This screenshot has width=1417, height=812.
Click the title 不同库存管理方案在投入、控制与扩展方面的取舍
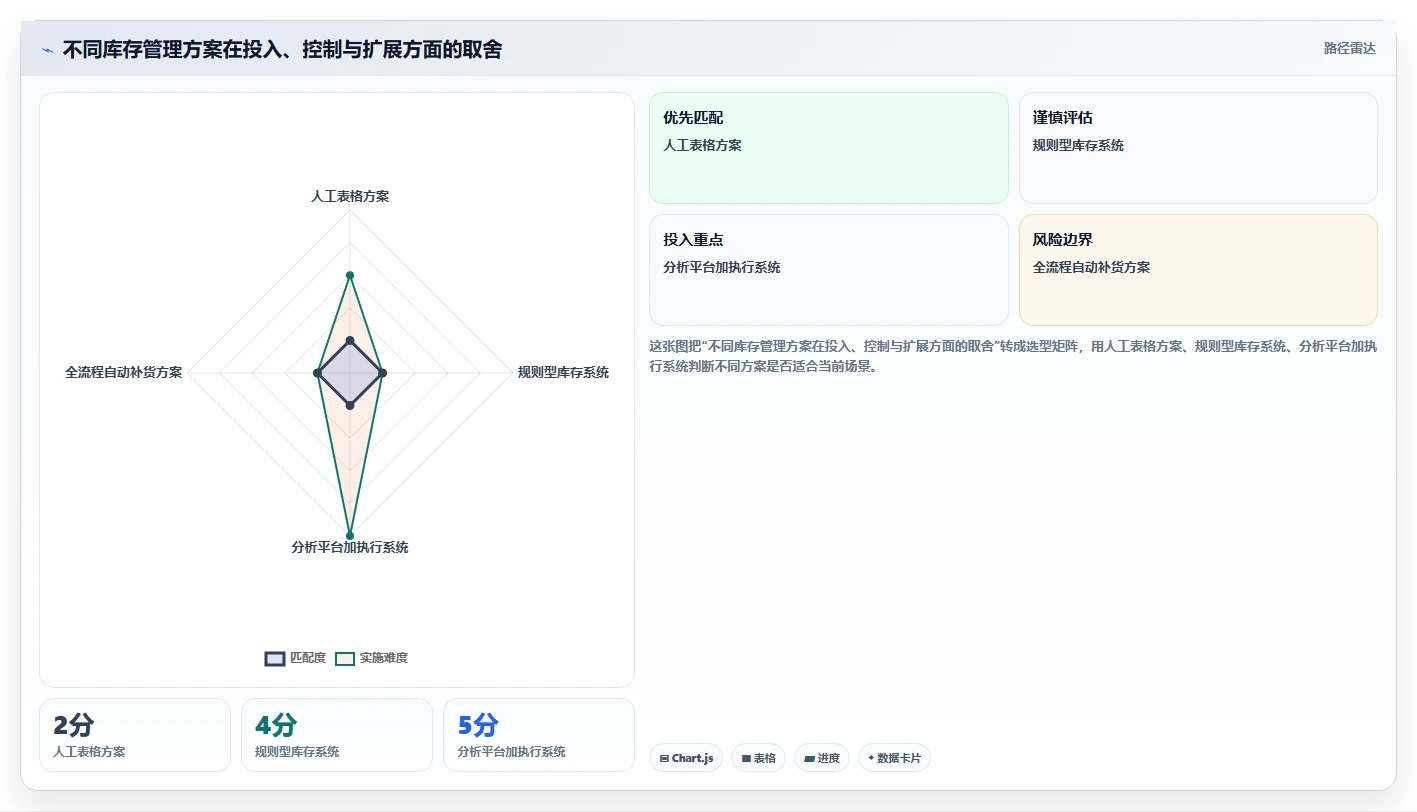point(282,50)
